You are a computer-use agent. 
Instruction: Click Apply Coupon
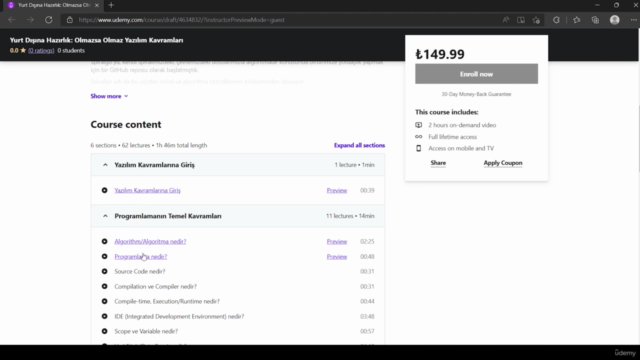click(x=503, y=163)
